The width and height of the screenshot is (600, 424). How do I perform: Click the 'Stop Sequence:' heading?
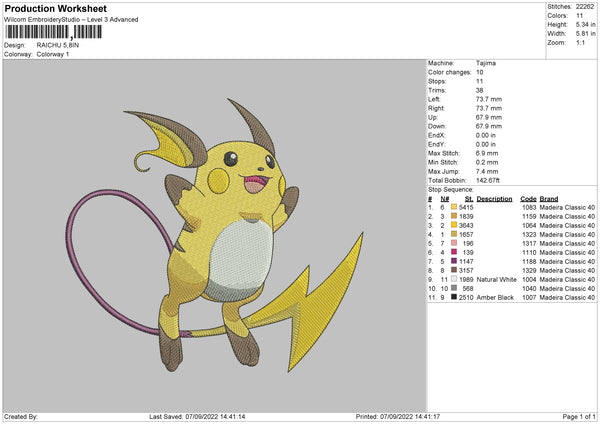point(450,190)
